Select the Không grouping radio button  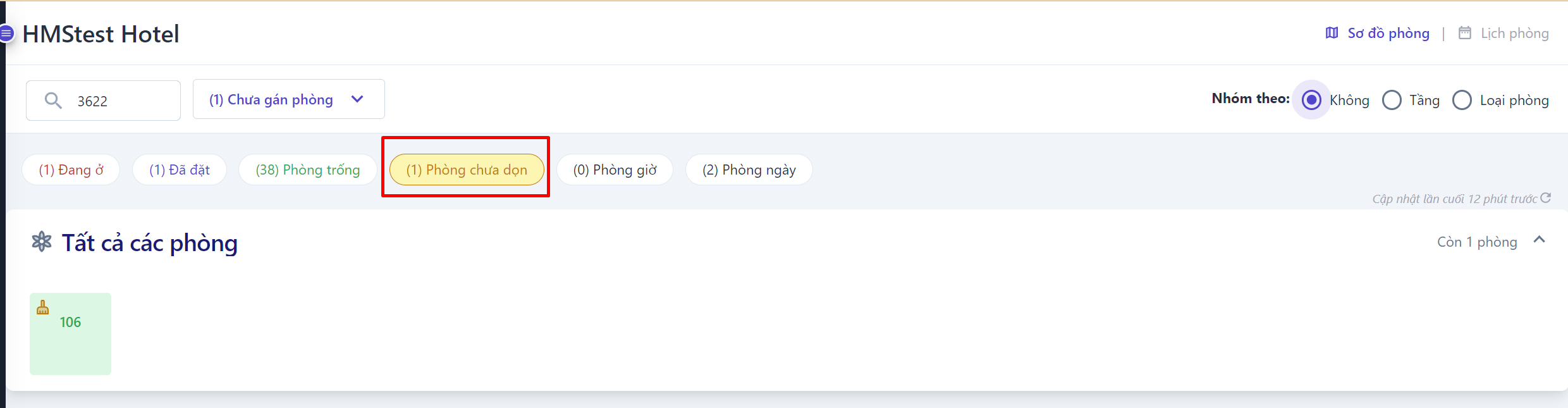1311,100
